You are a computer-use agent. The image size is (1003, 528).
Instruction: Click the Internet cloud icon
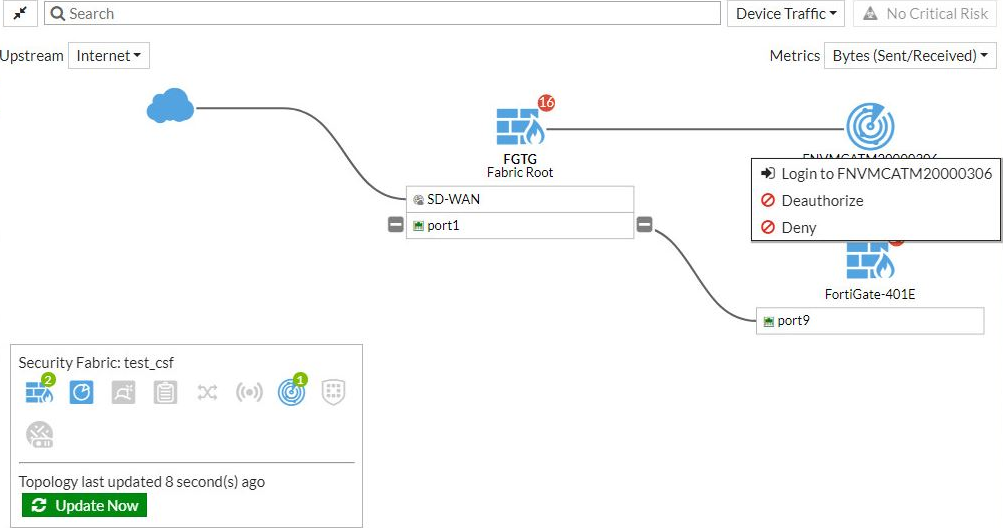[170, 106]
